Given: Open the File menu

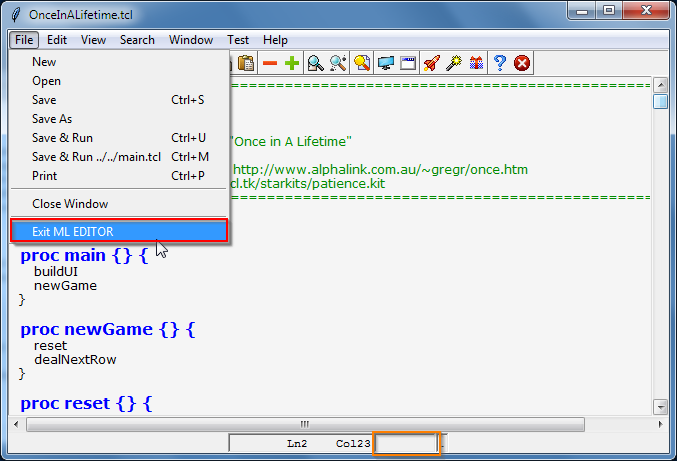Looking at the screenshot, I should (24, 40).
